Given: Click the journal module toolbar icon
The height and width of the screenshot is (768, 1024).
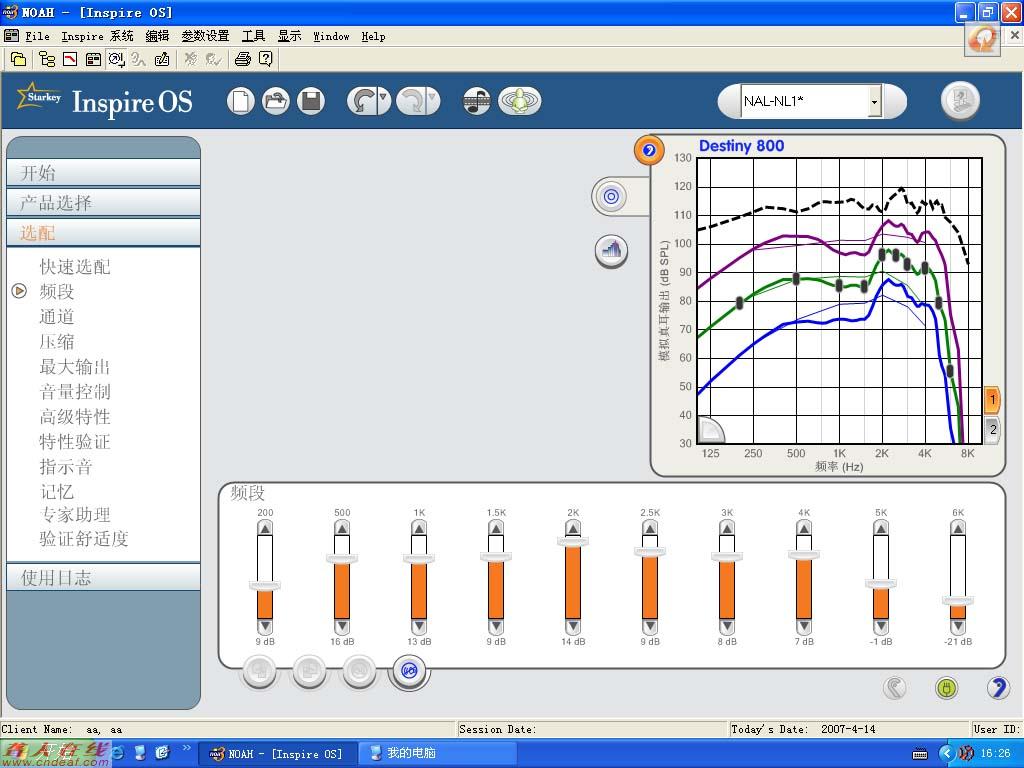Looking at the screenshot, I should pos(162,59).
